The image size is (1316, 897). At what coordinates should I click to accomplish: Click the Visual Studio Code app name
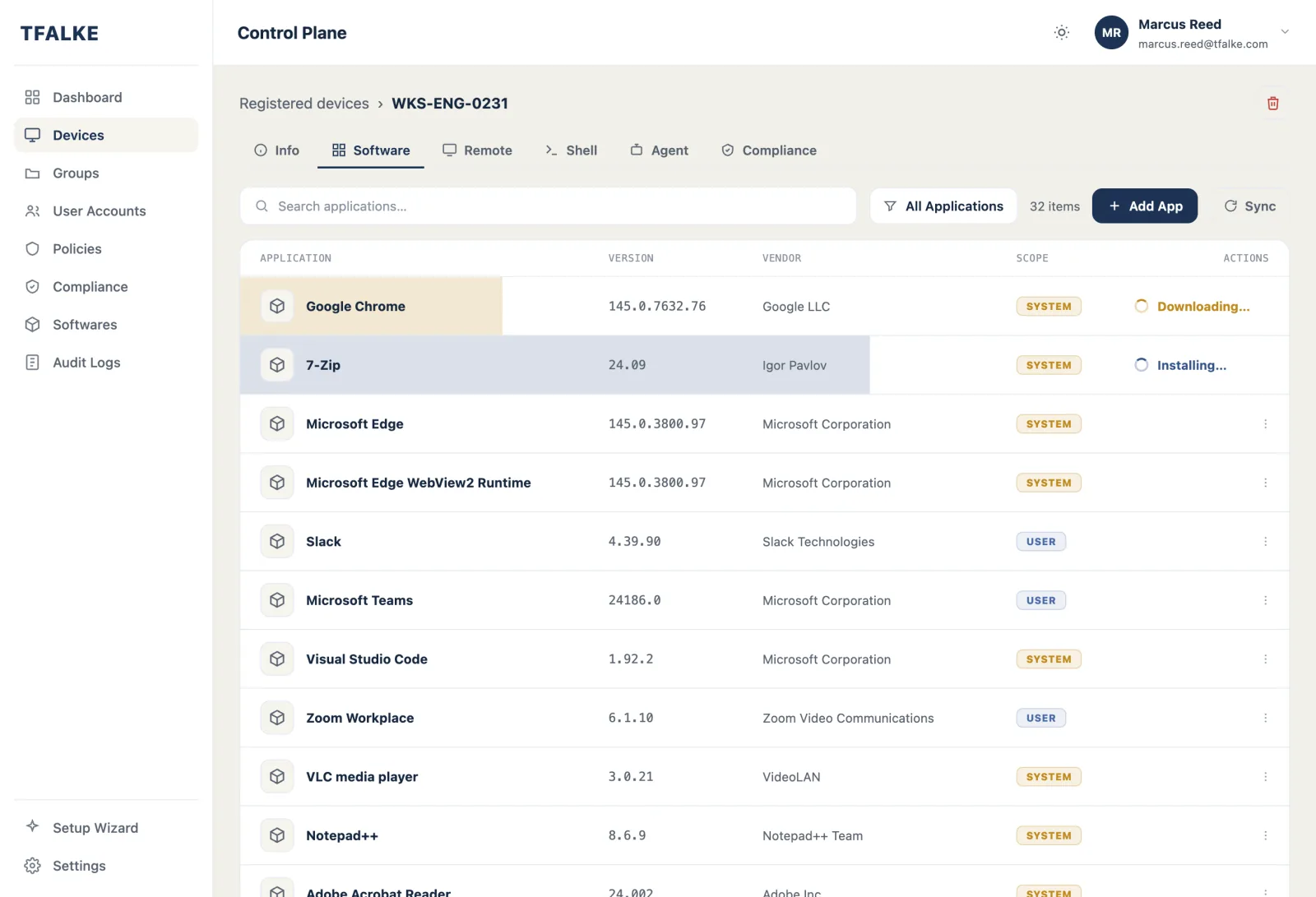click(367, 659)
